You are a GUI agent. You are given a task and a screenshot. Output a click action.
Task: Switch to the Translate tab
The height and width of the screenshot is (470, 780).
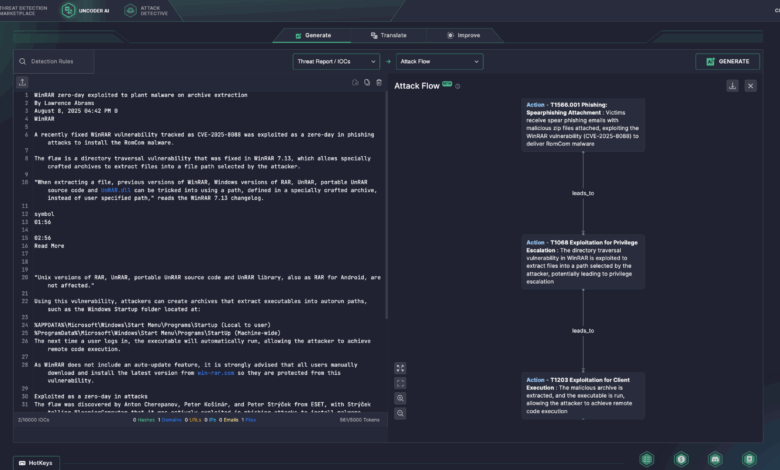pos(389,35)
